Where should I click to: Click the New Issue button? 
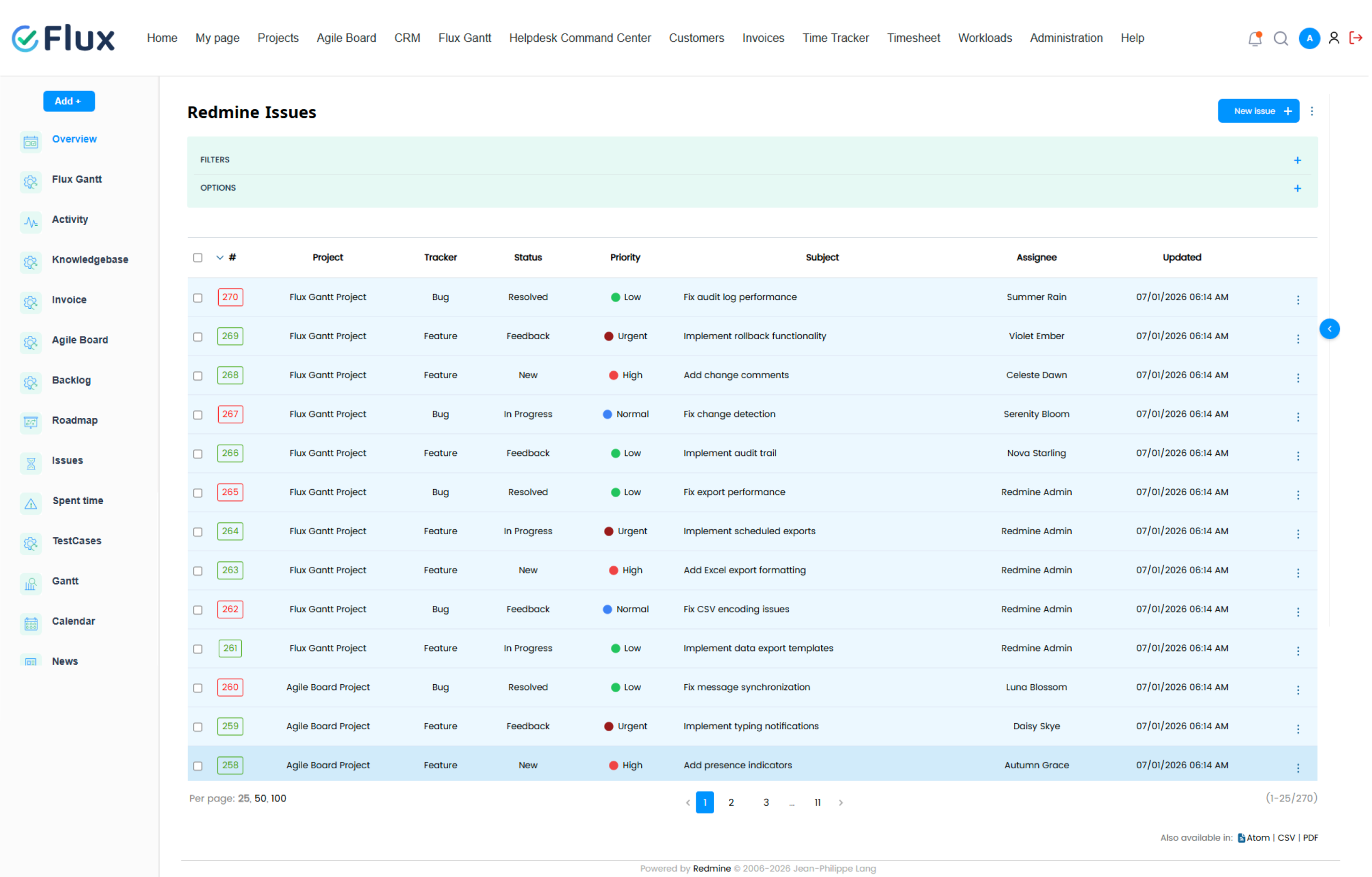(x=1258, y=111)
